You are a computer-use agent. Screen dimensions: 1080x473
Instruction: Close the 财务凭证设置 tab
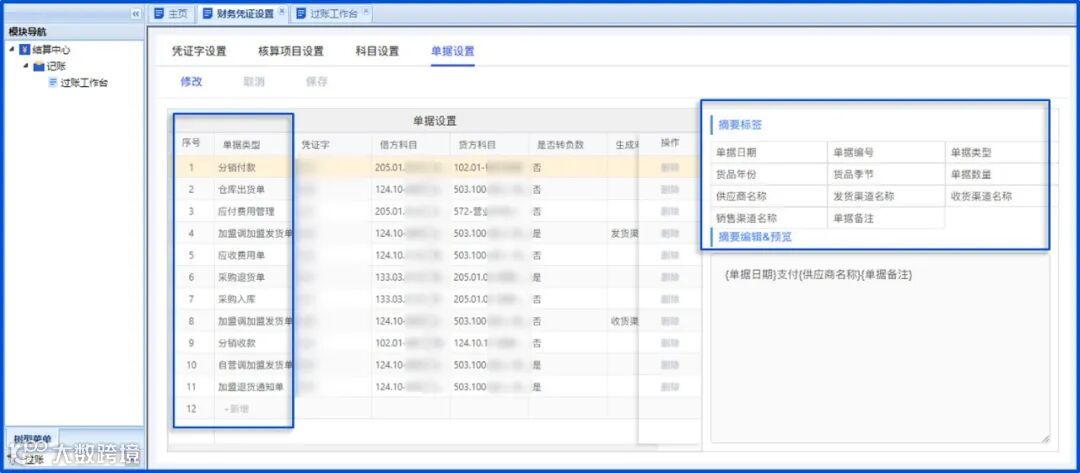click(x=281, y=11)
